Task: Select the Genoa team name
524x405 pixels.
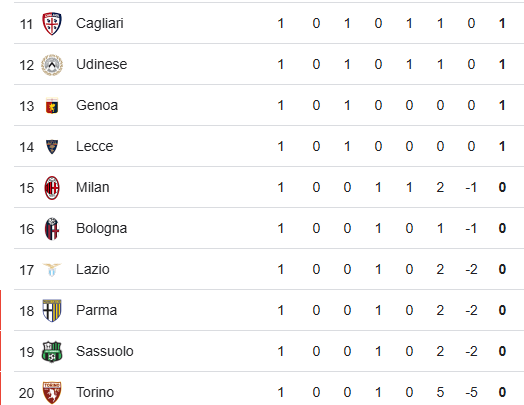Action: pos(97,105)
